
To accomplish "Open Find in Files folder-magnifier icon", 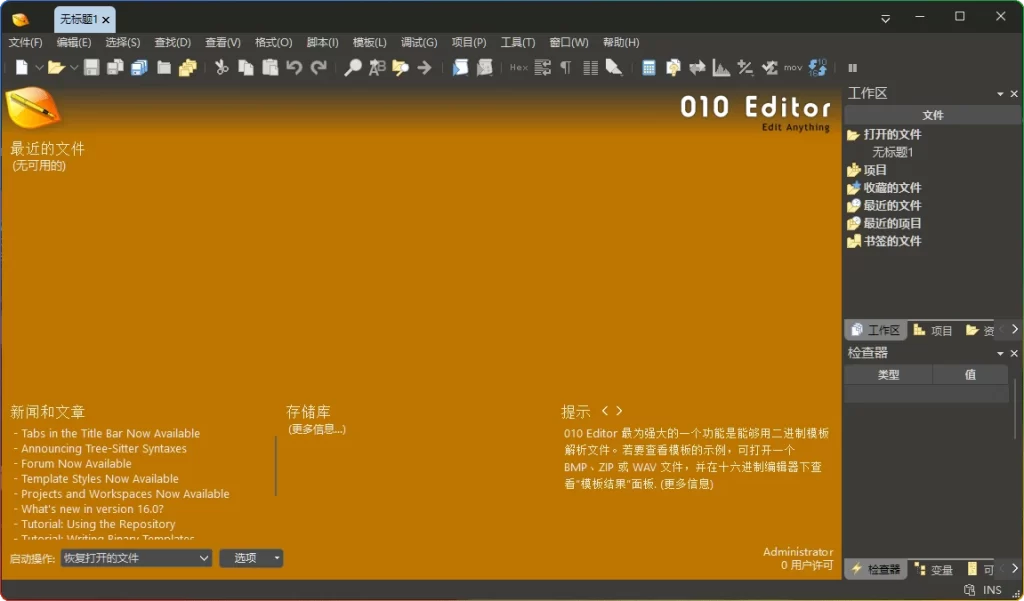I will (400, 67).
